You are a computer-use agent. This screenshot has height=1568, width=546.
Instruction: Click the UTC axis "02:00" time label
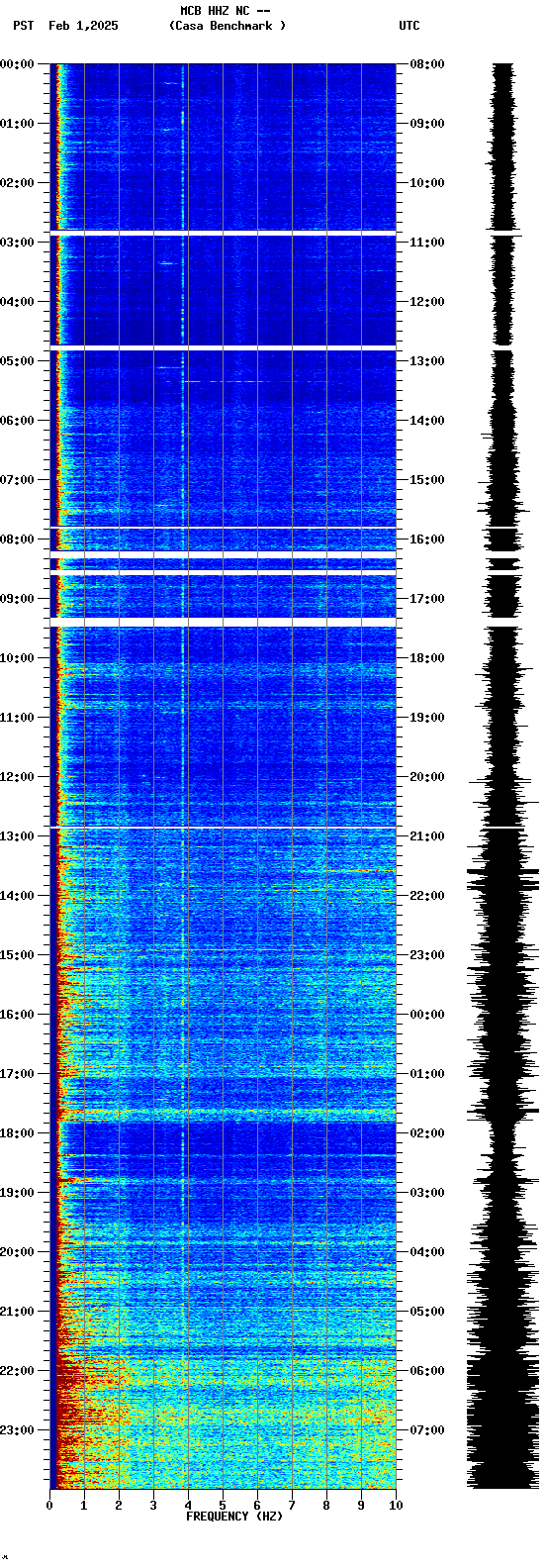tap(427, 1133)
